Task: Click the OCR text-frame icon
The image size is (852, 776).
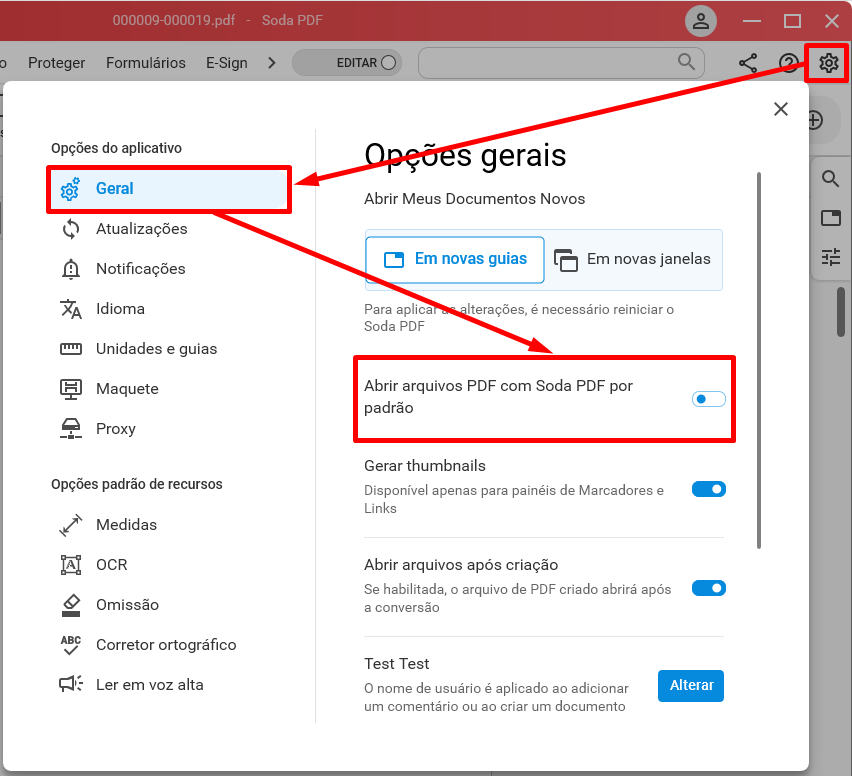Action: [71, 565]
